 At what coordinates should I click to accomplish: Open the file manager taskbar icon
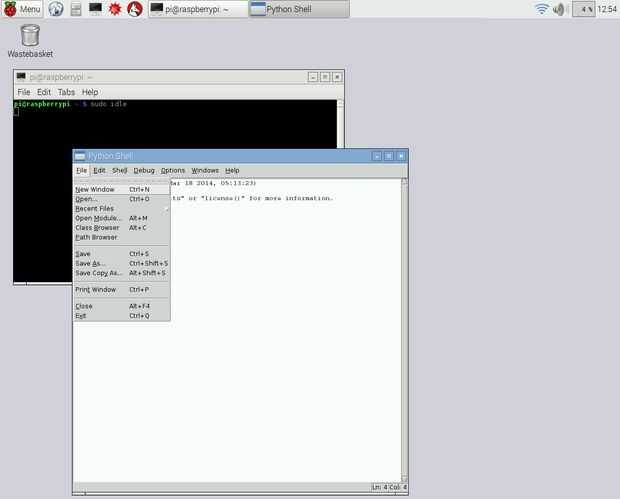(76, 9)
